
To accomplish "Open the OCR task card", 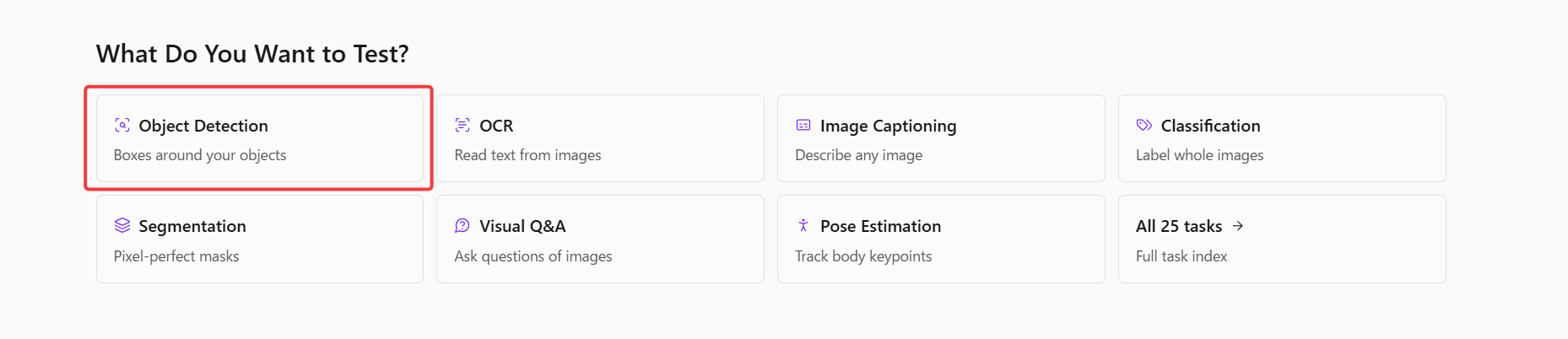I will (x=600, y=138).
